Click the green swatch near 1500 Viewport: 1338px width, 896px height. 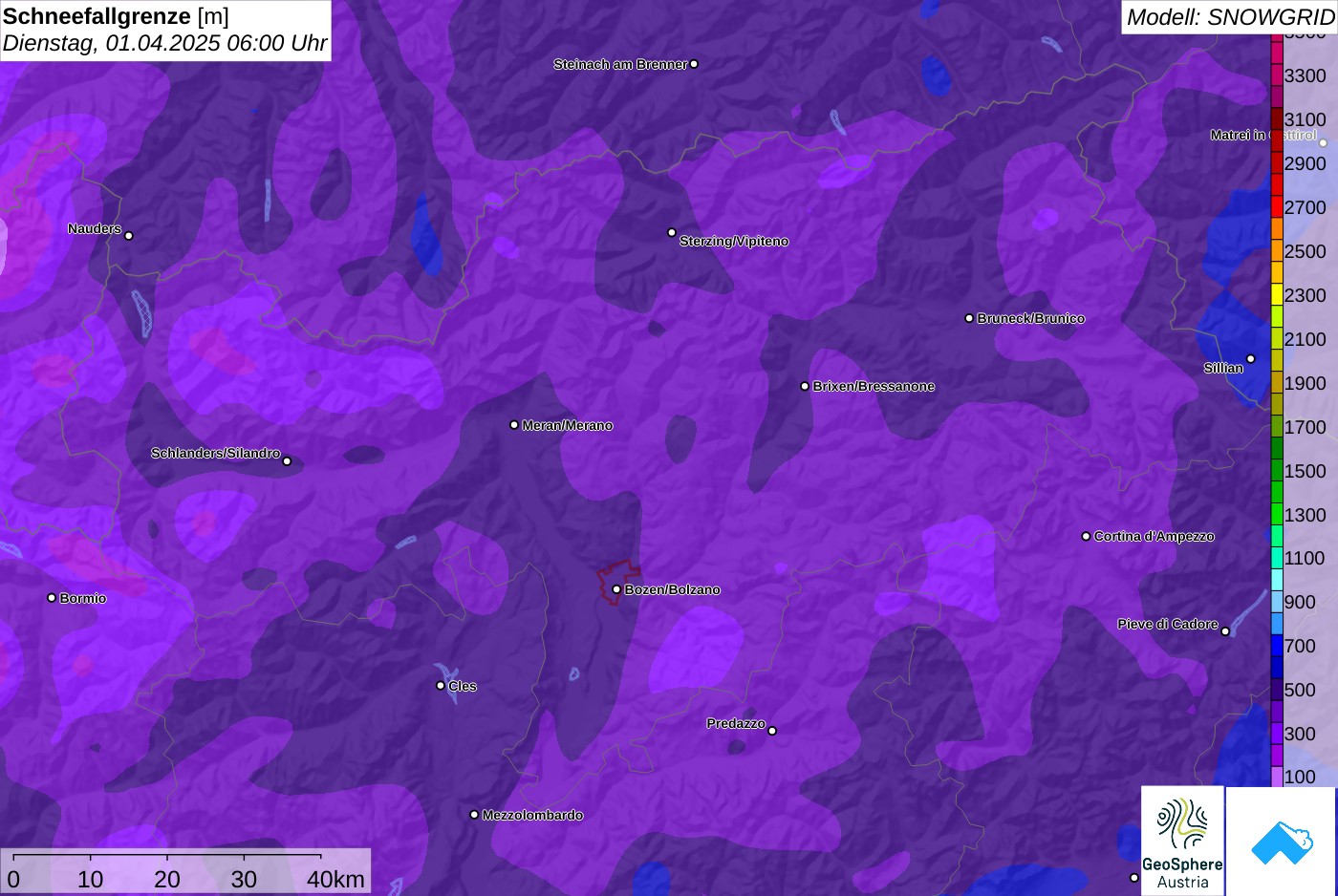[x=1277, y=471]
